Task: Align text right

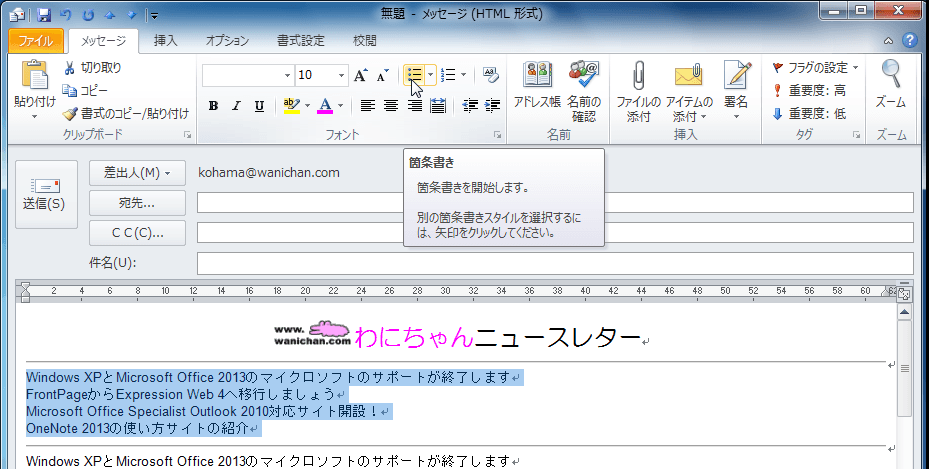Action: pos(414,106)
